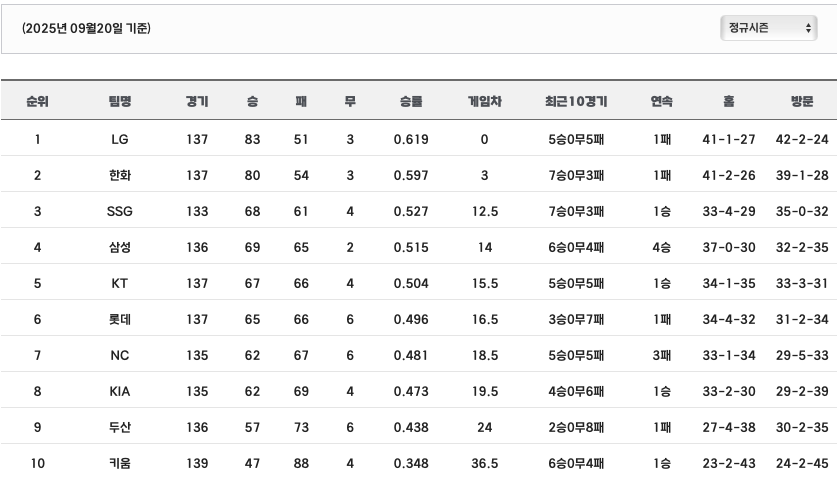Click KIA's away record 29-2-39
837x478 pixels.
coord(802,391)
